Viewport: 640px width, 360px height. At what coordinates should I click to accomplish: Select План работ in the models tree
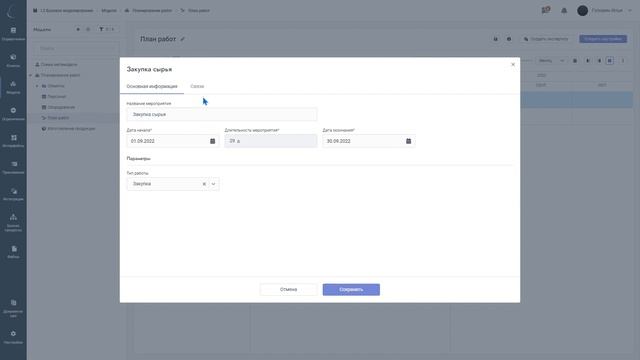point(58,118)
